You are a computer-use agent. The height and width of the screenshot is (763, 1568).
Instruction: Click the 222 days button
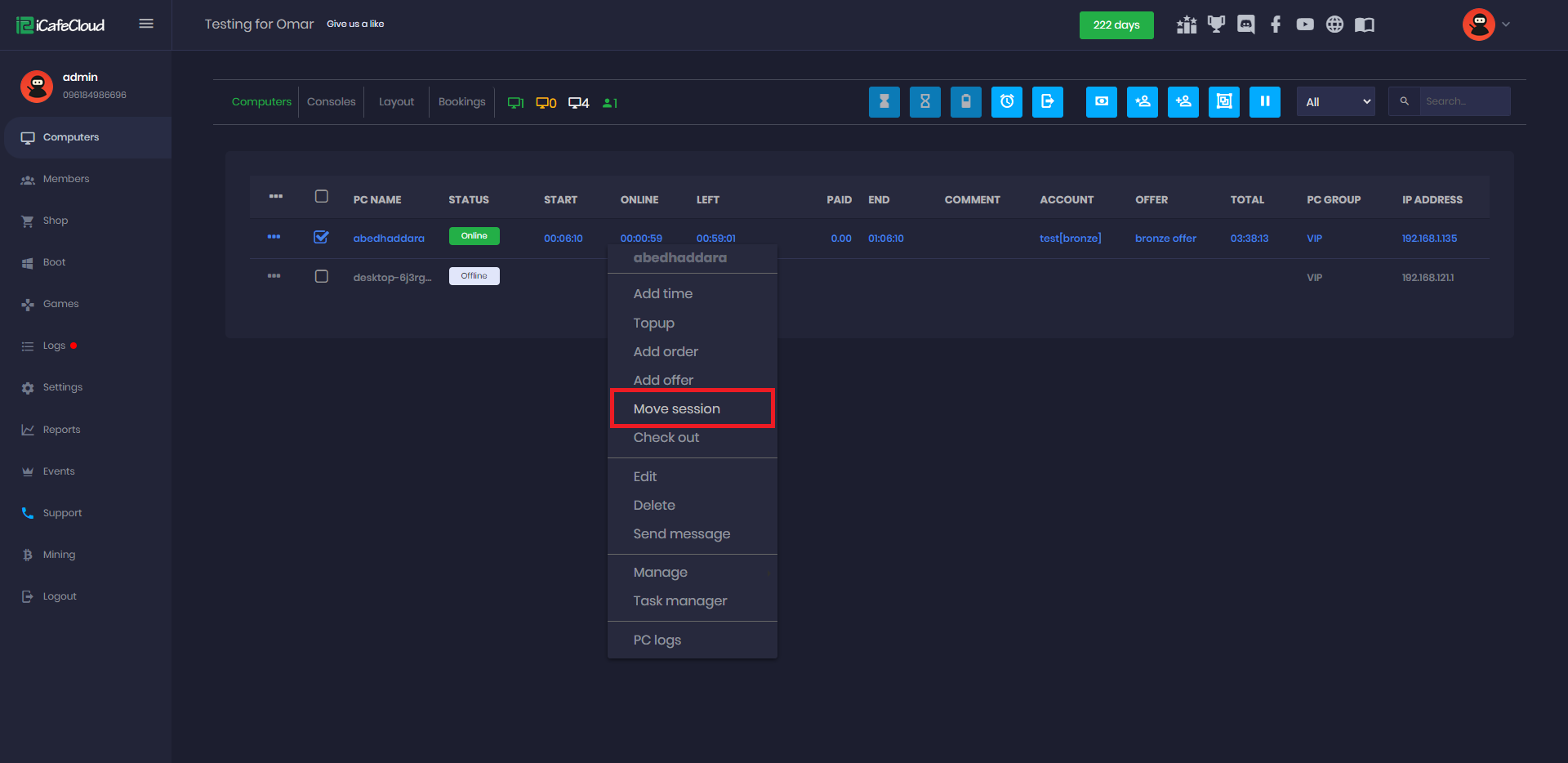pyautogui.click(x=1116, y=25)
